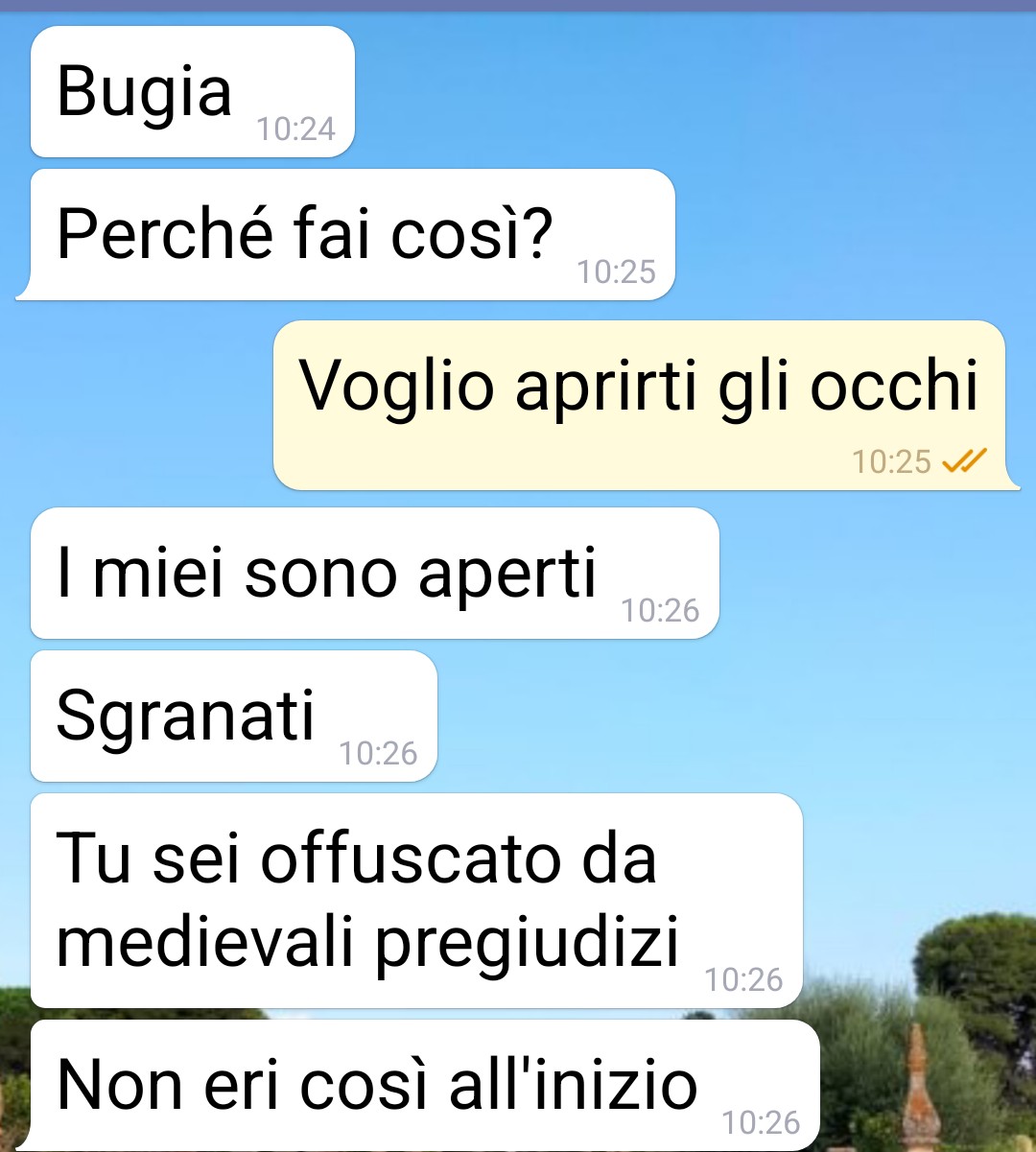
Task: Tap the double check marks read receipt
Action: point(964,462)
